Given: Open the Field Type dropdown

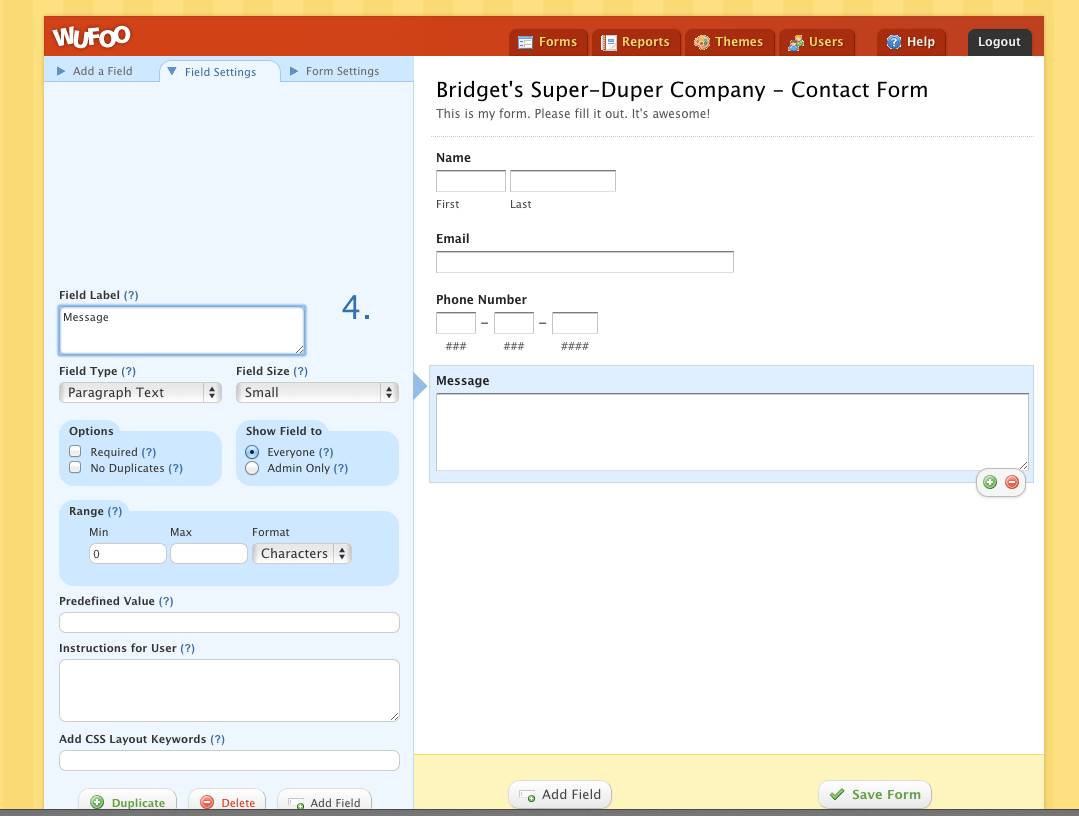Looking at the screenshot, I should (140, 392).
